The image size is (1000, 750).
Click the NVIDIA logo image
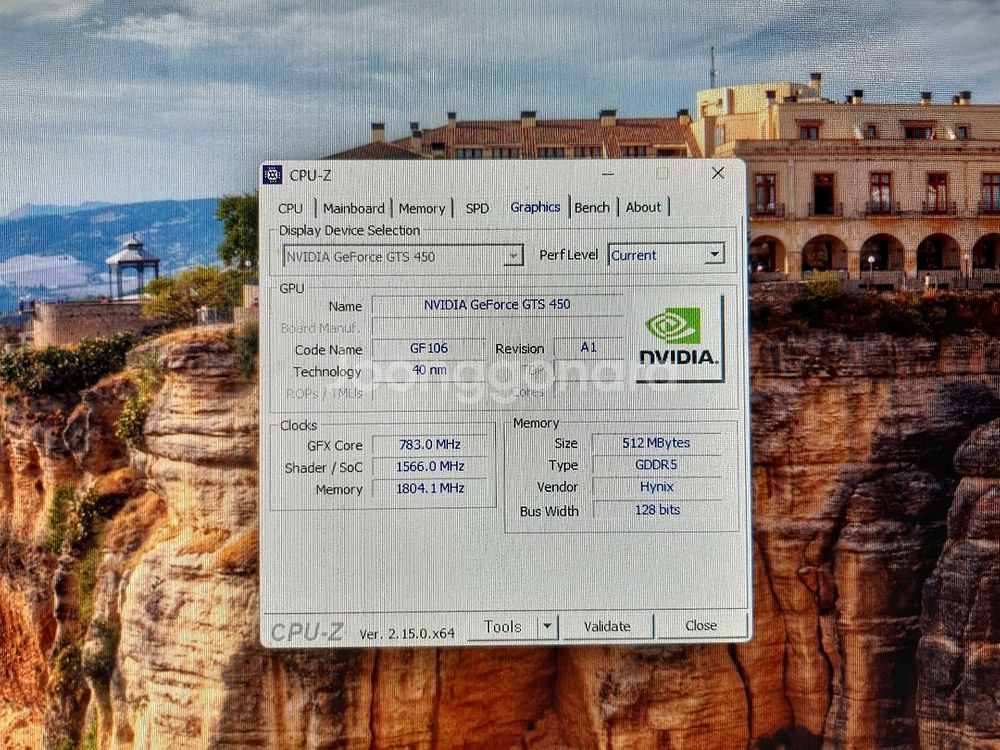click(x=678, y=337)
